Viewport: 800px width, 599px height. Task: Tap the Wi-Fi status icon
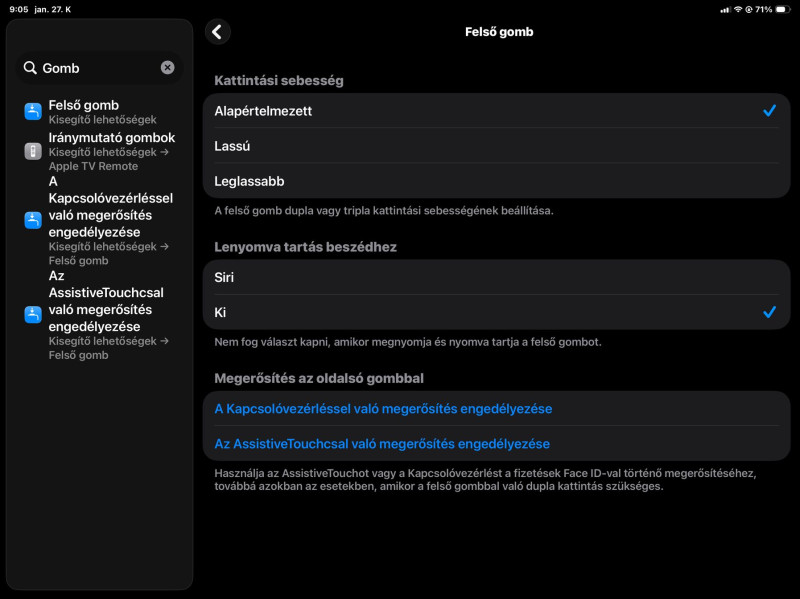click(x=737, y=9)
